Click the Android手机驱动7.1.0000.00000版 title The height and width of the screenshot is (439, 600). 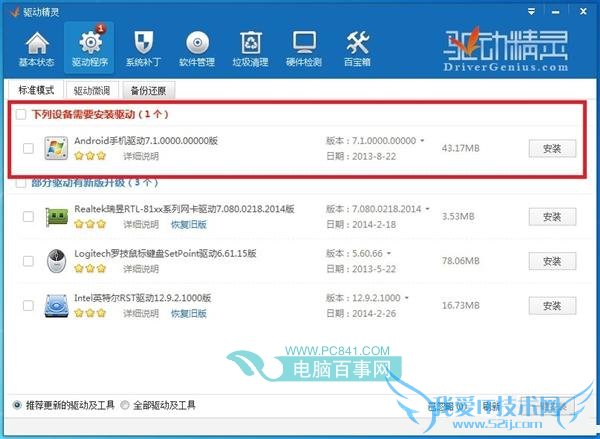pyautogui.click(x=146, y=140)
